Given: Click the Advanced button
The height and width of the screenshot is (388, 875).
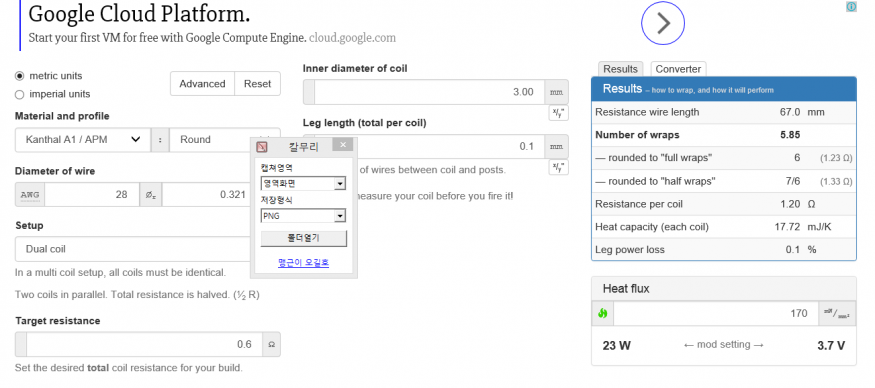Looking at the screenshot, I should click(x=202, y=84).
